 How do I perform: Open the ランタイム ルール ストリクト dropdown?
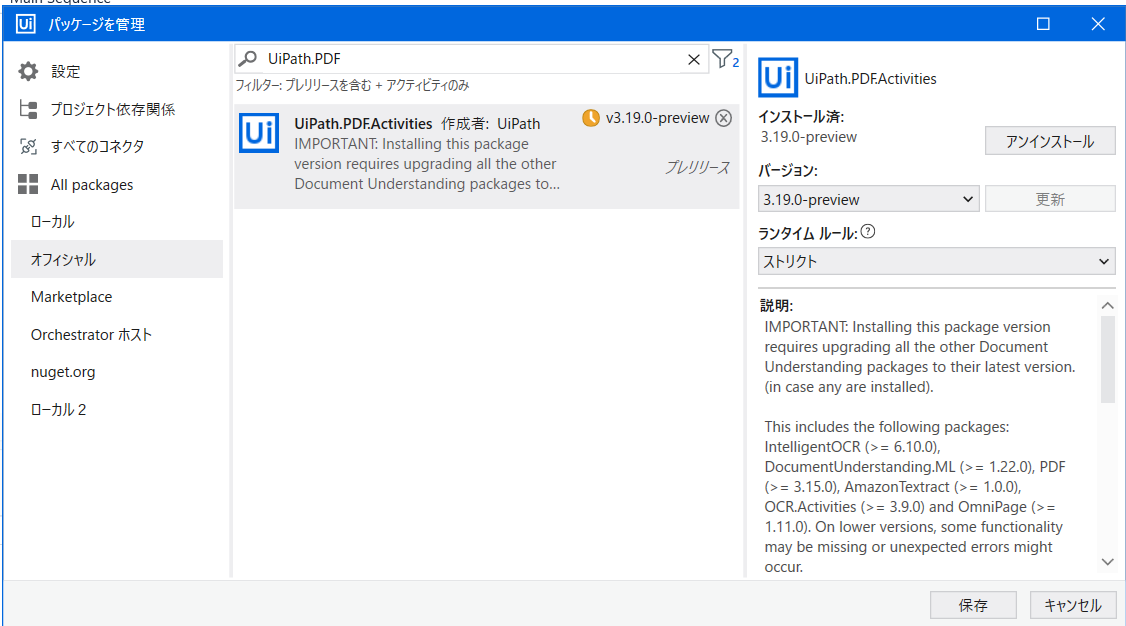click(x=936, y=261)
